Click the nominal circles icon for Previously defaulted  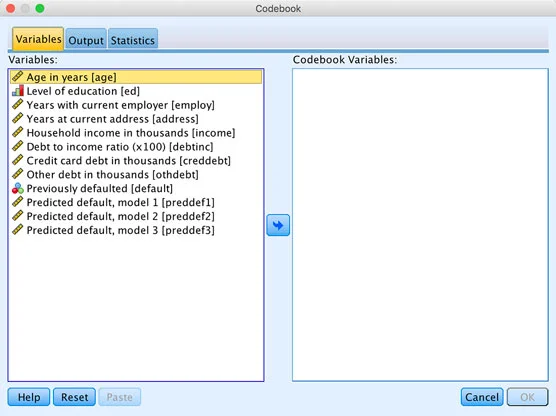(x=17, y=188)
